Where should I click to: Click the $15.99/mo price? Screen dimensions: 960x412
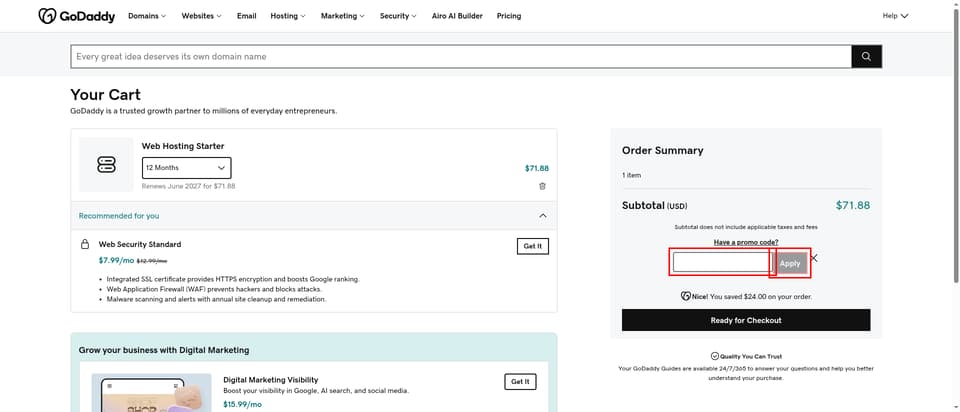[x=242, y=404]
